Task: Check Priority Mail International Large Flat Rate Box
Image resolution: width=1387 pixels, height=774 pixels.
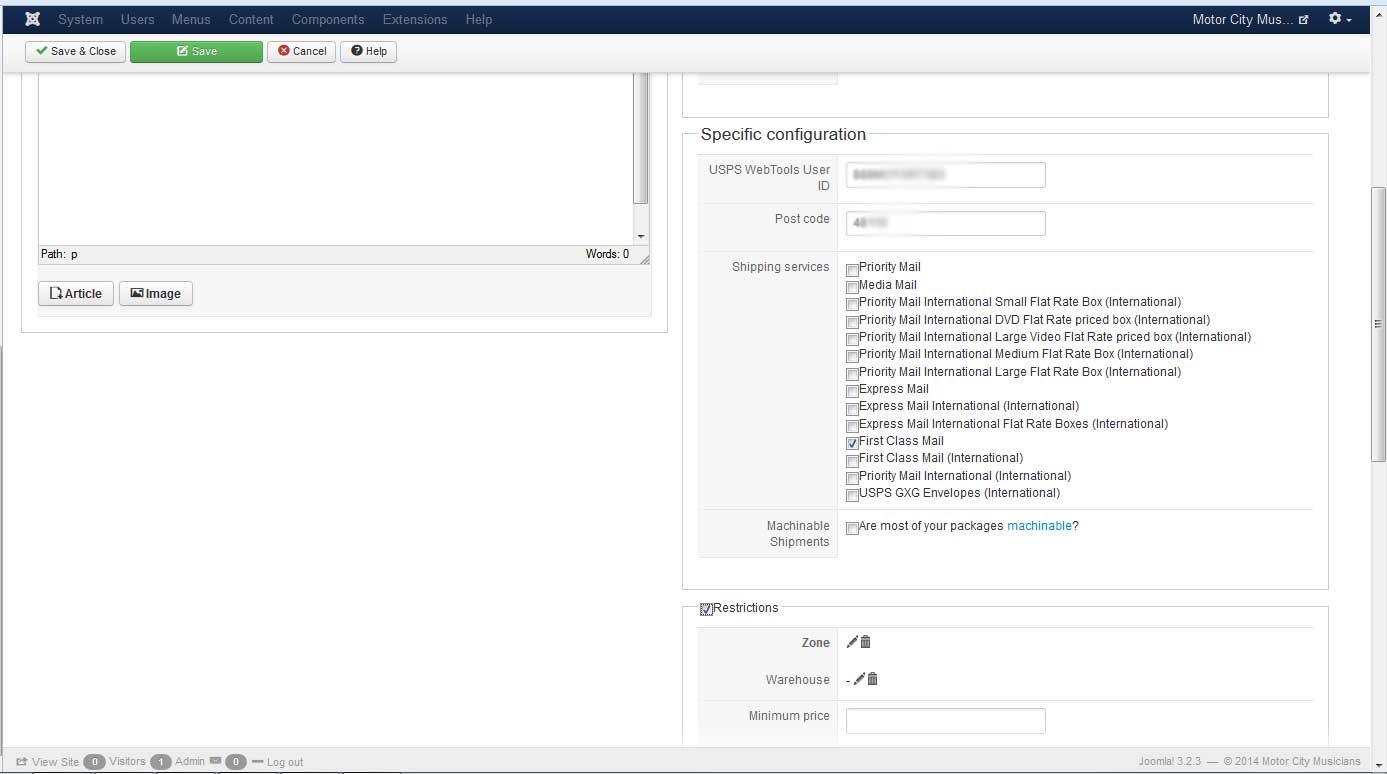Action: click(852, 374)
